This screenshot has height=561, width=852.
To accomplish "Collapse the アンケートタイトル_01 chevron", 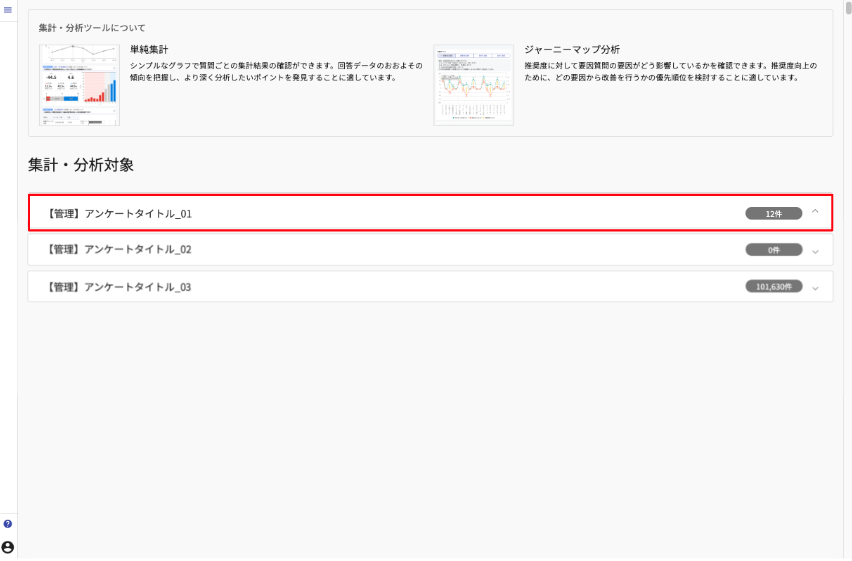I will pyautogui.click(x=815, y=211).
